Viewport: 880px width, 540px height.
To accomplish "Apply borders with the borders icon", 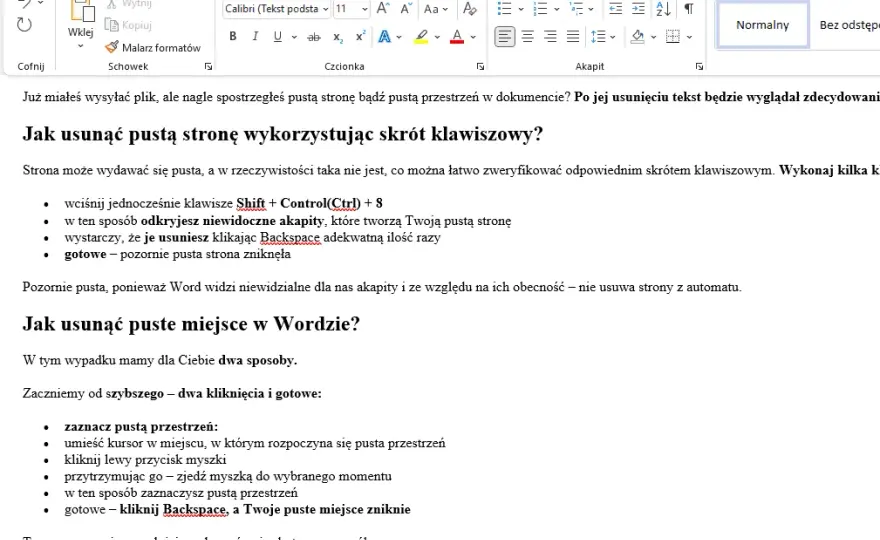I will 673,37.
